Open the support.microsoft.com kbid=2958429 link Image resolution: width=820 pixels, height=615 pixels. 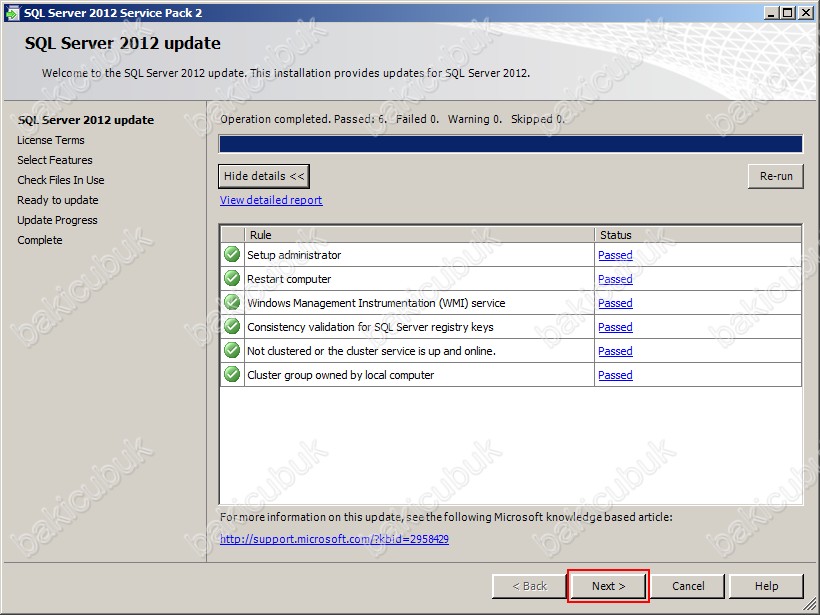pos(334,539)
